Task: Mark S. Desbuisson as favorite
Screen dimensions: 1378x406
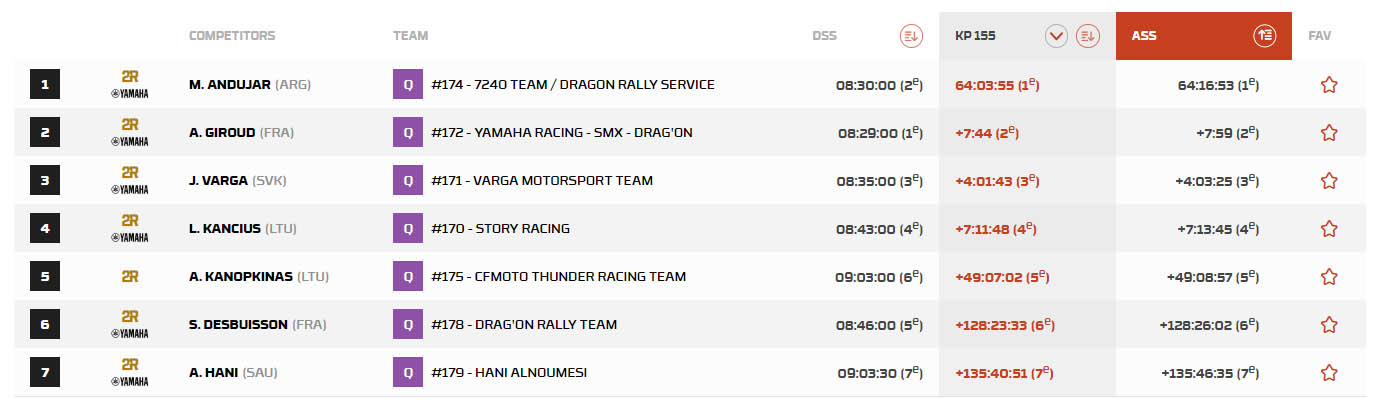Action: [1329, 325]
